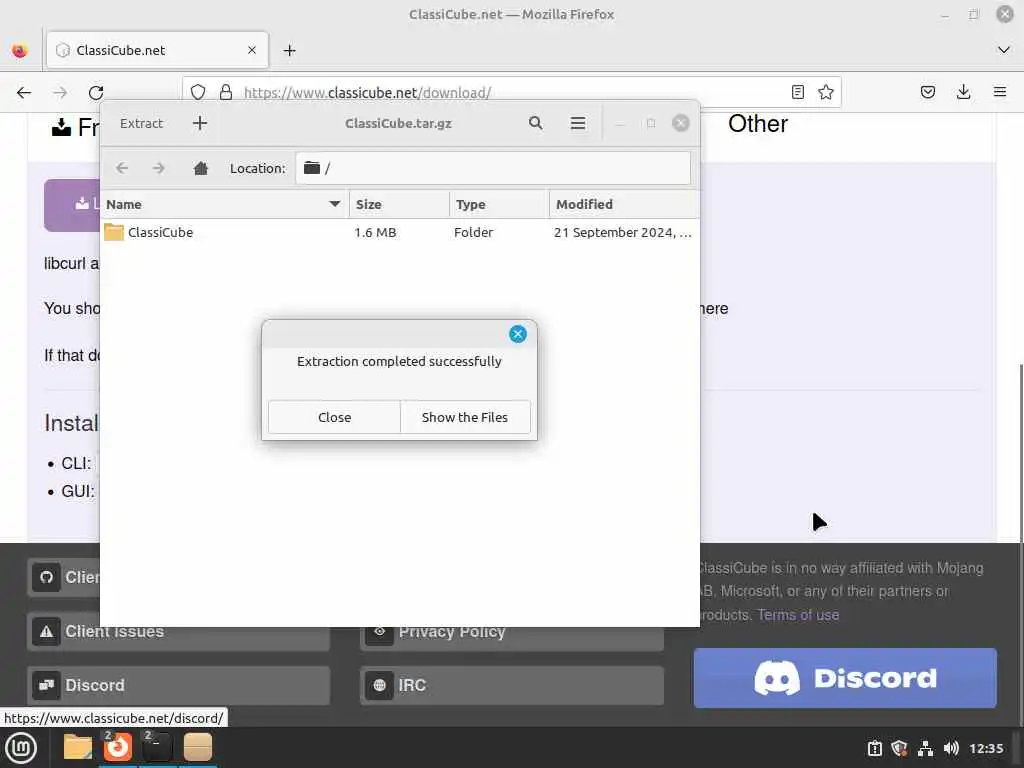Switch to Terminal in taskbar
1024x768 pixels.
point(157,747)
